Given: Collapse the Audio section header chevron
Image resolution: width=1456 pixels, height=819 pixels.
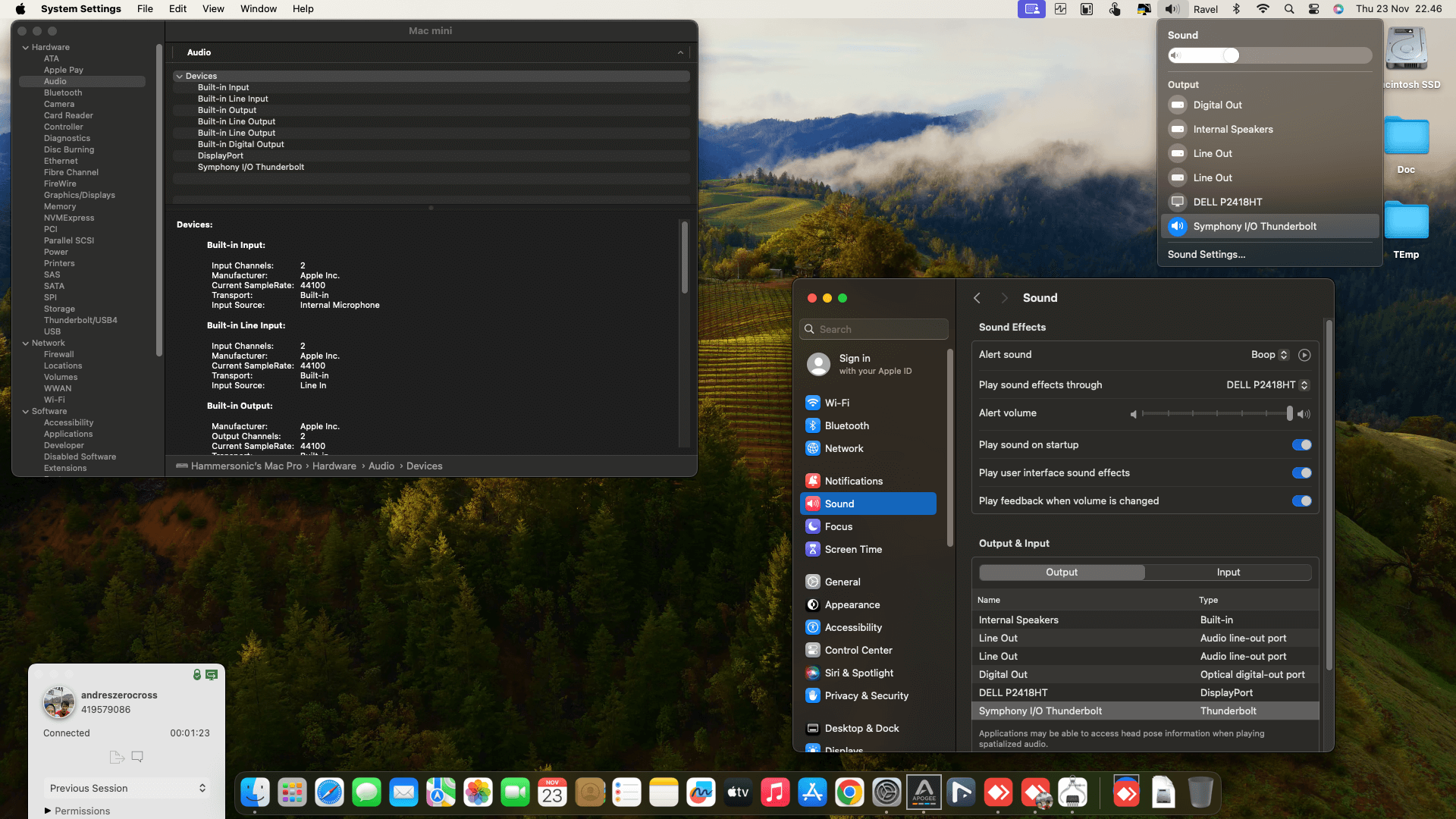Looking at the screenshot, I should pos(680,52).
